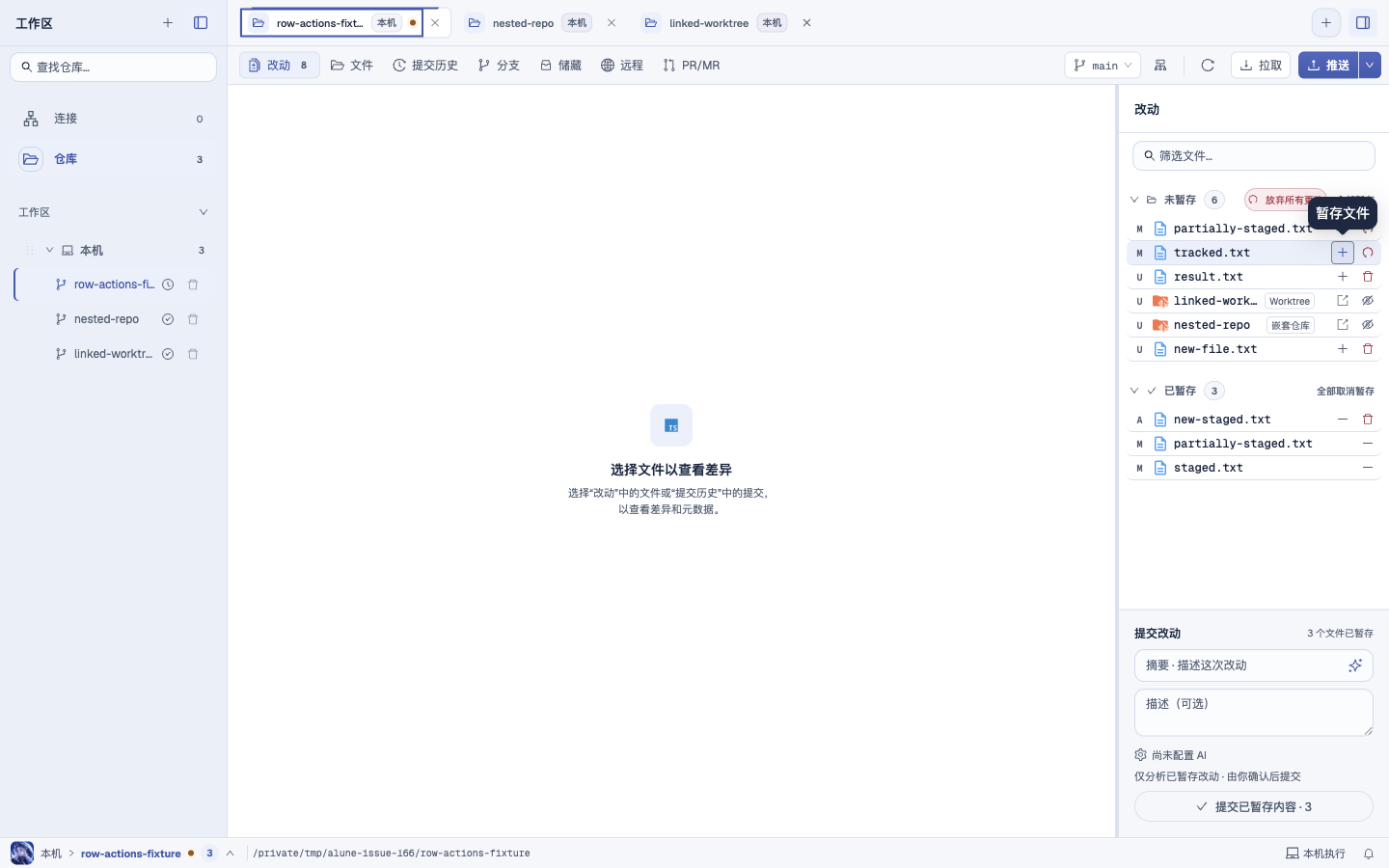Unstage staged.txt via its minus icon
The width and height of the screenshot is (1389, 868).
pyautogui.click(x=1368, y=468)
